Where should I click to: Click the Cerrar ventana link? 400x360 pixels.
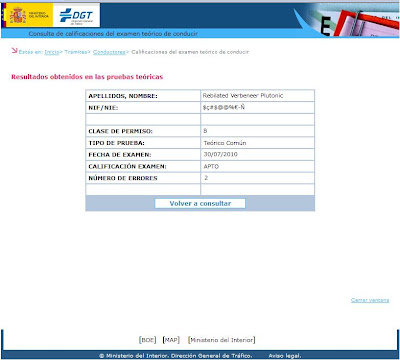click(x=370, y=300)
